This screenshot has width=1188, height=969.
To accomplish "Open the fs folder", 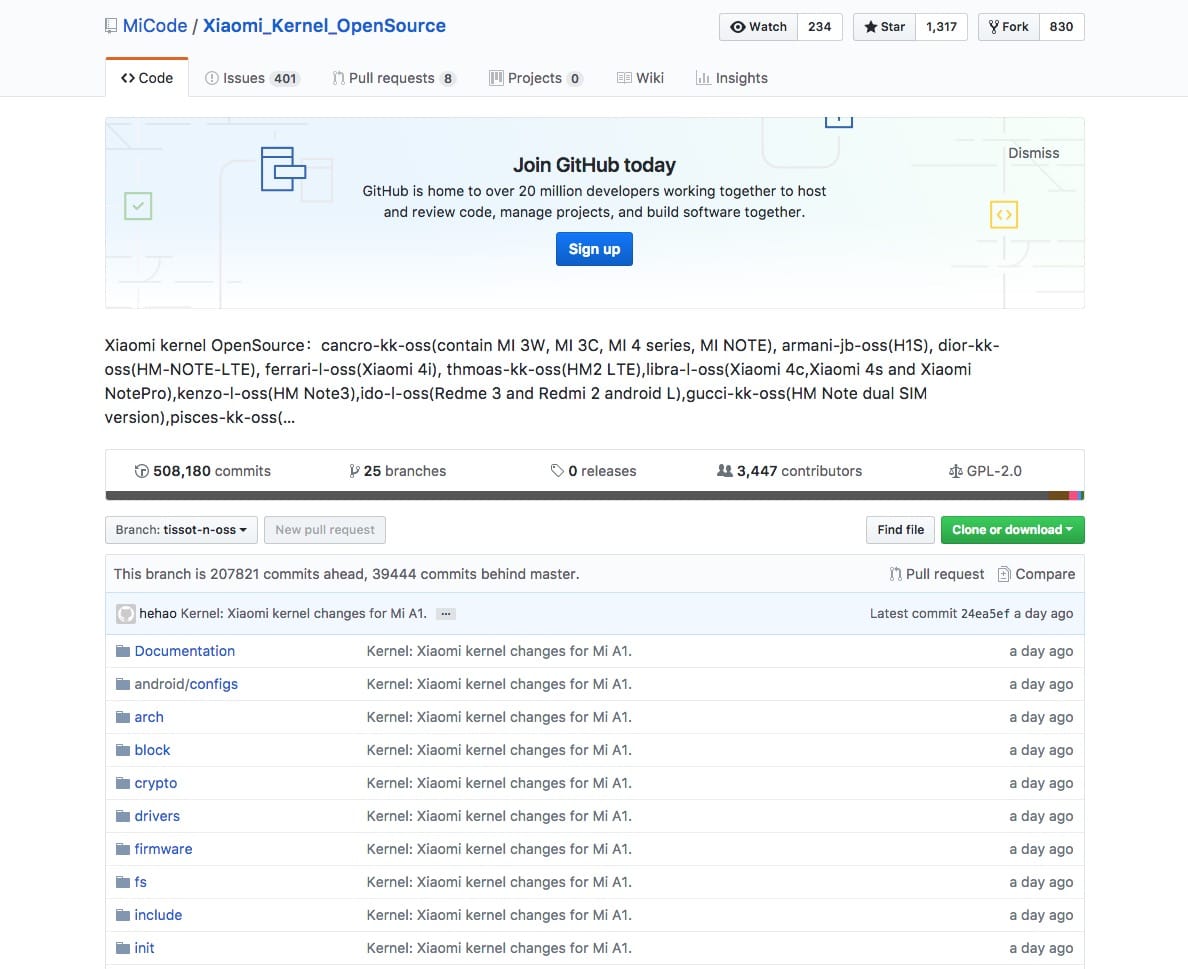I will point(141,882).
